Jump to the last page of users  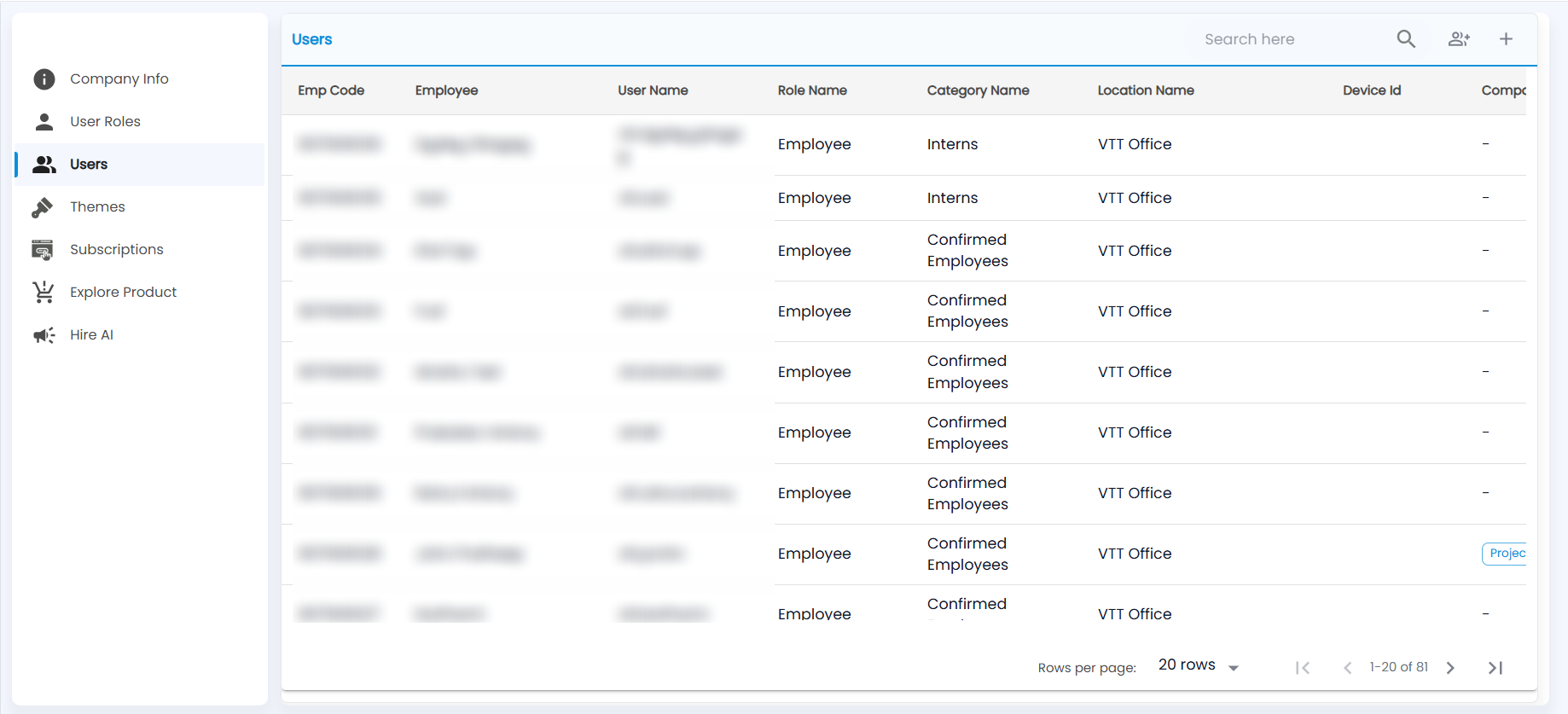click(1495, 668)
